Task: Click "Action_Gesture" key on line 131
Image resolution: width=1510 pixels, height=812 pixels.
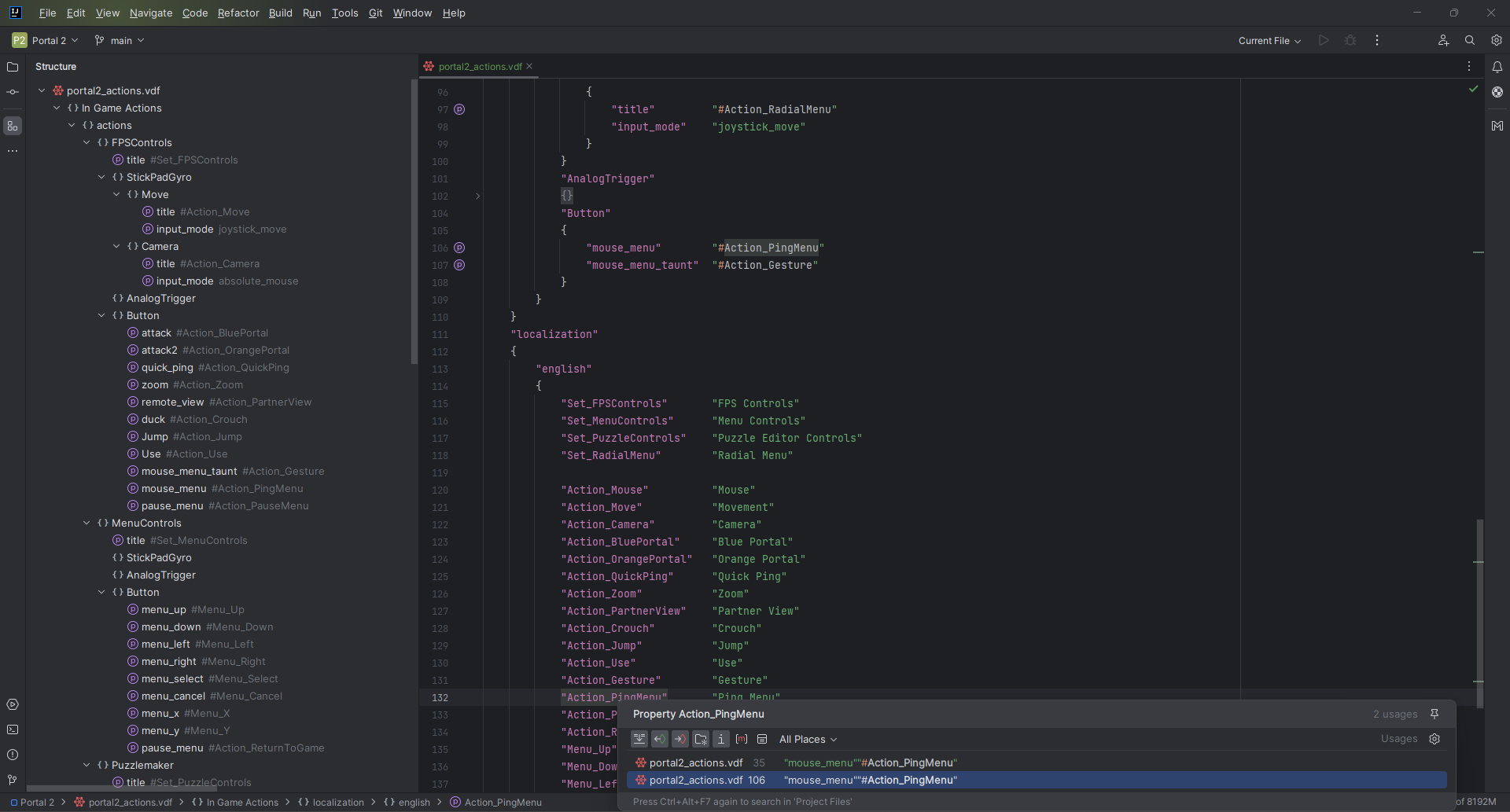Action: coord(610,680)
